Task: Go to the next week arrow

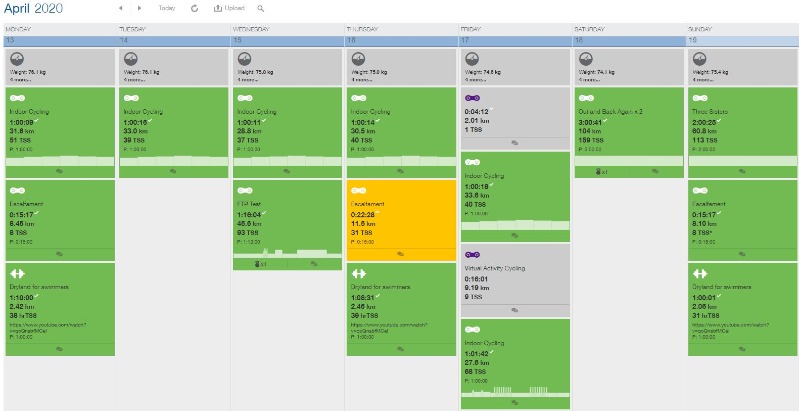Action: [140, 8]
